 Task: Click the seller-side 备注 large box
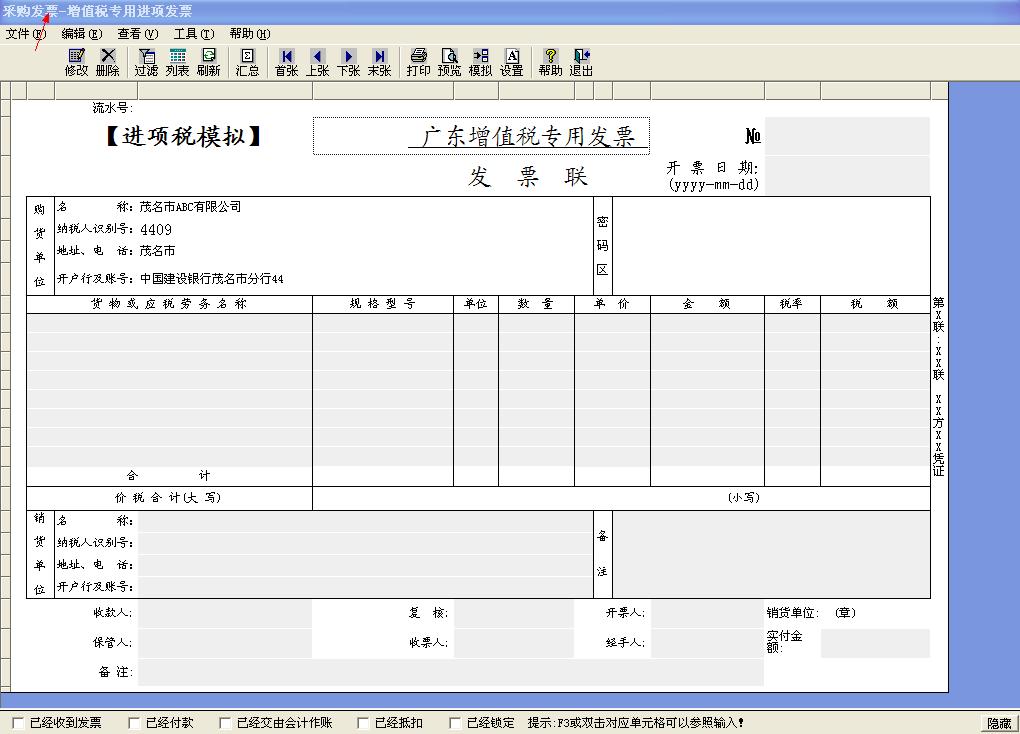tap(772, 554)
